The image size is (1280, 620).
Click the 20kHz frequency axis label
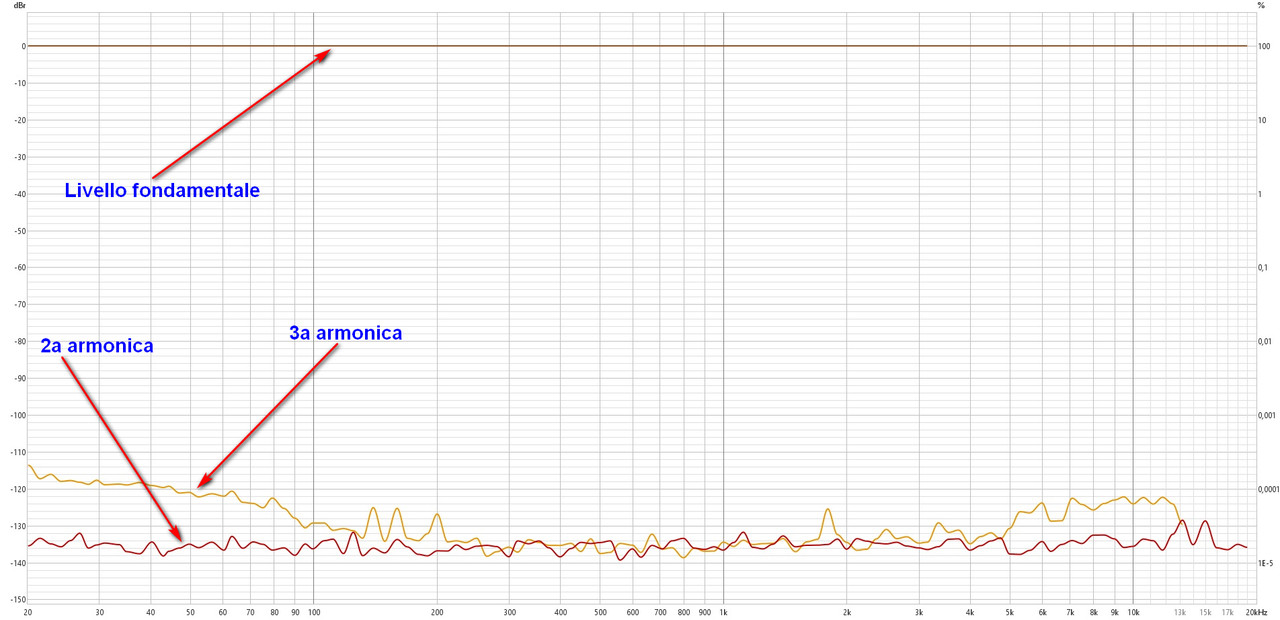point(1257,611)
